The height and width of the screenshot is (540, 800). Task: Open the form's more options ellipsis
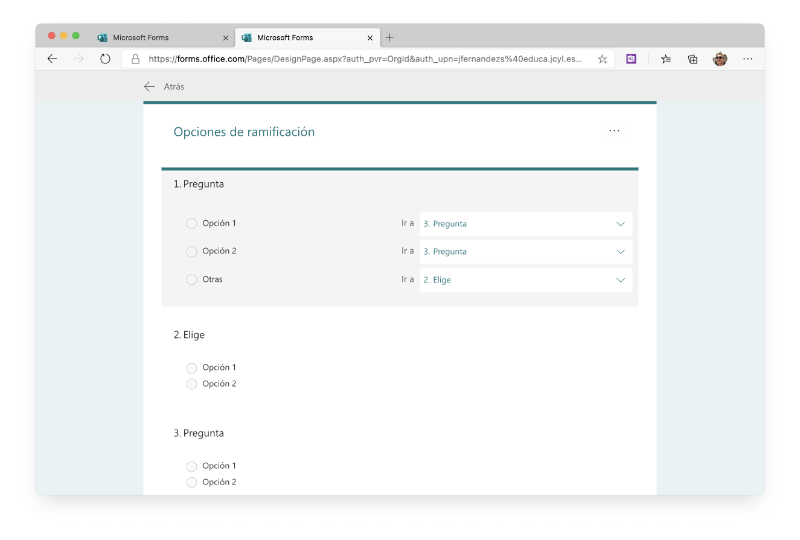pyautogui.click(x=614, y=131)
